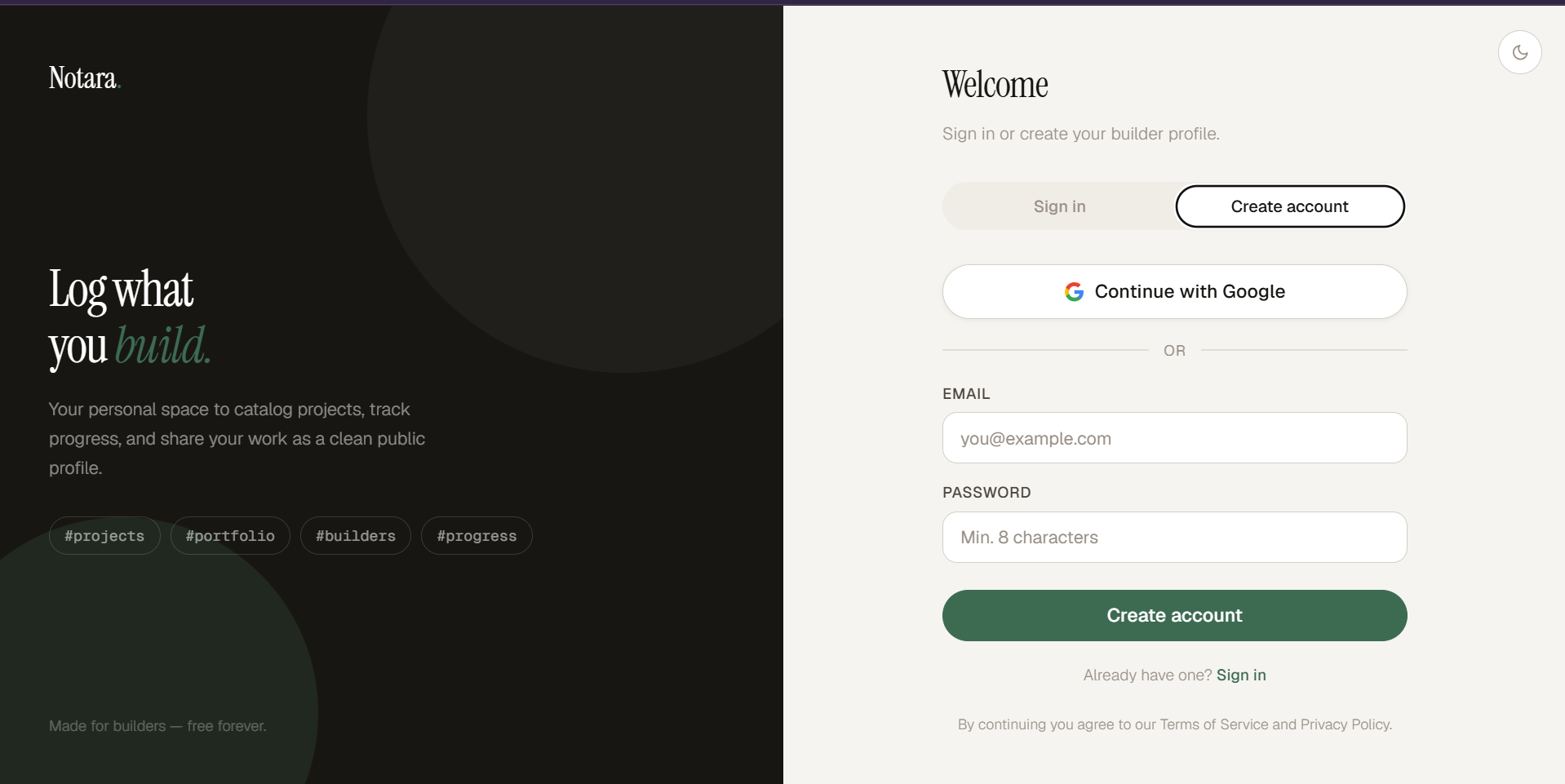
Task: Submit the green Create account button
Action: 1174,615
